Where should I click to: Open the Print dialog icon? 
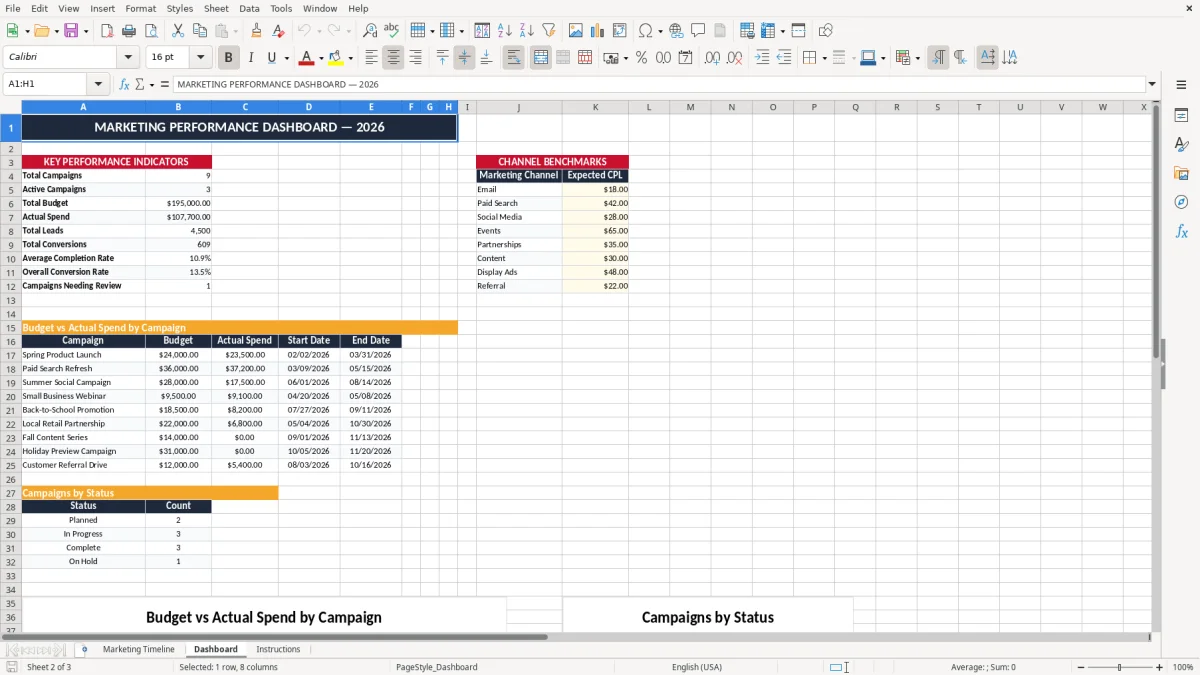coord(129,31)
